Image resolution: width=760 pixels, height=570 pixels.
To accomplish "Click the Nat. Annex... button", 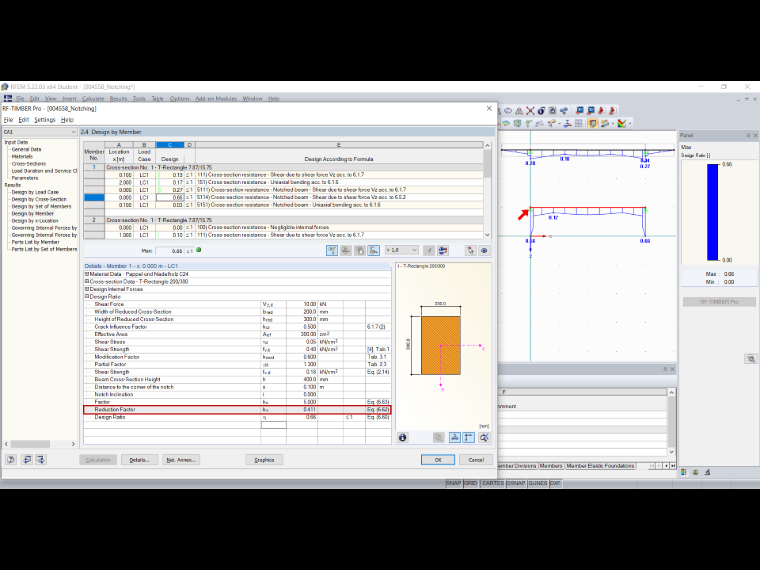I will tap(181, 460).
